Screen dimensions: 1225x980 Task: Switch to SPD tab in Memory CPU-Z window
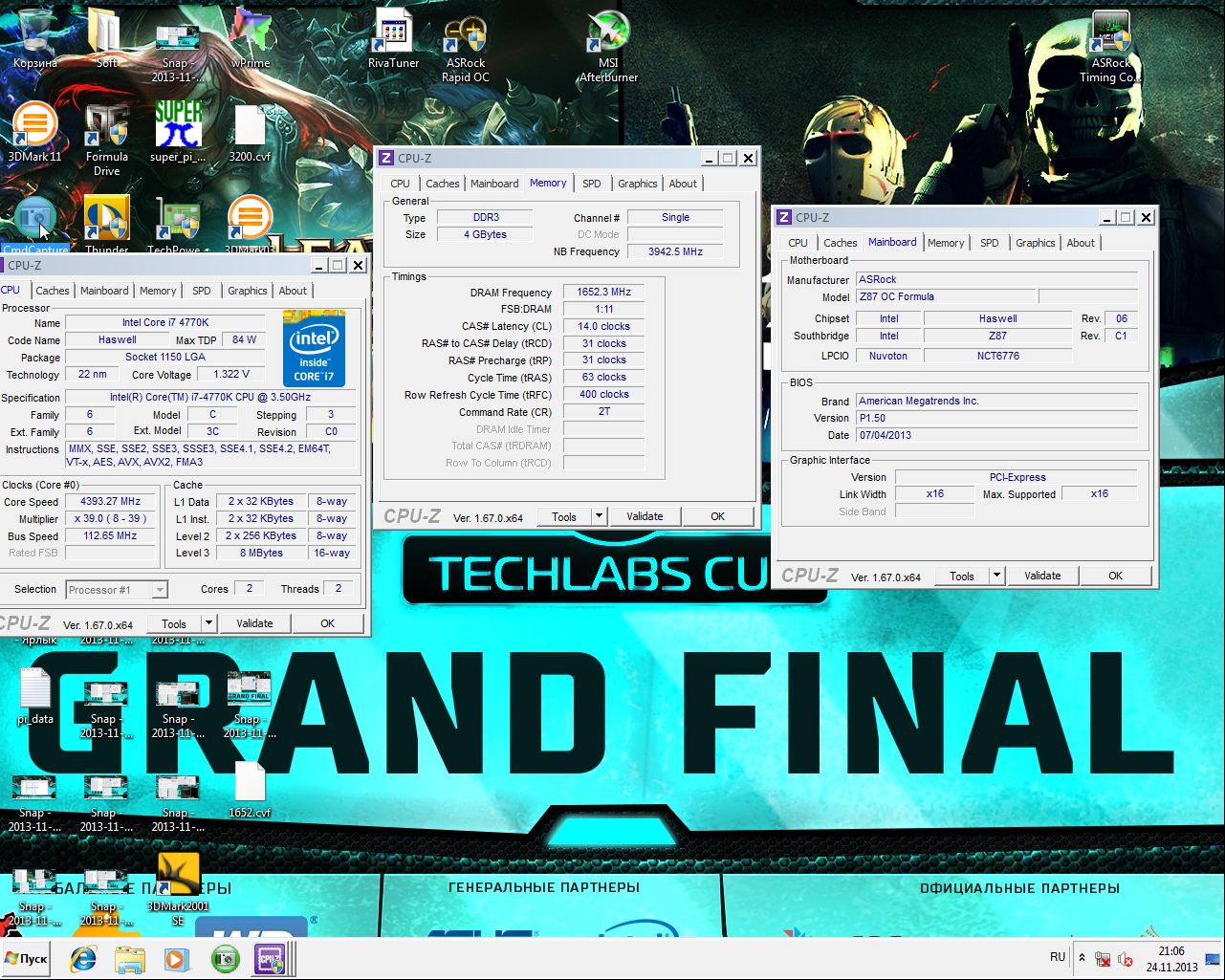[x=592, y=184]
